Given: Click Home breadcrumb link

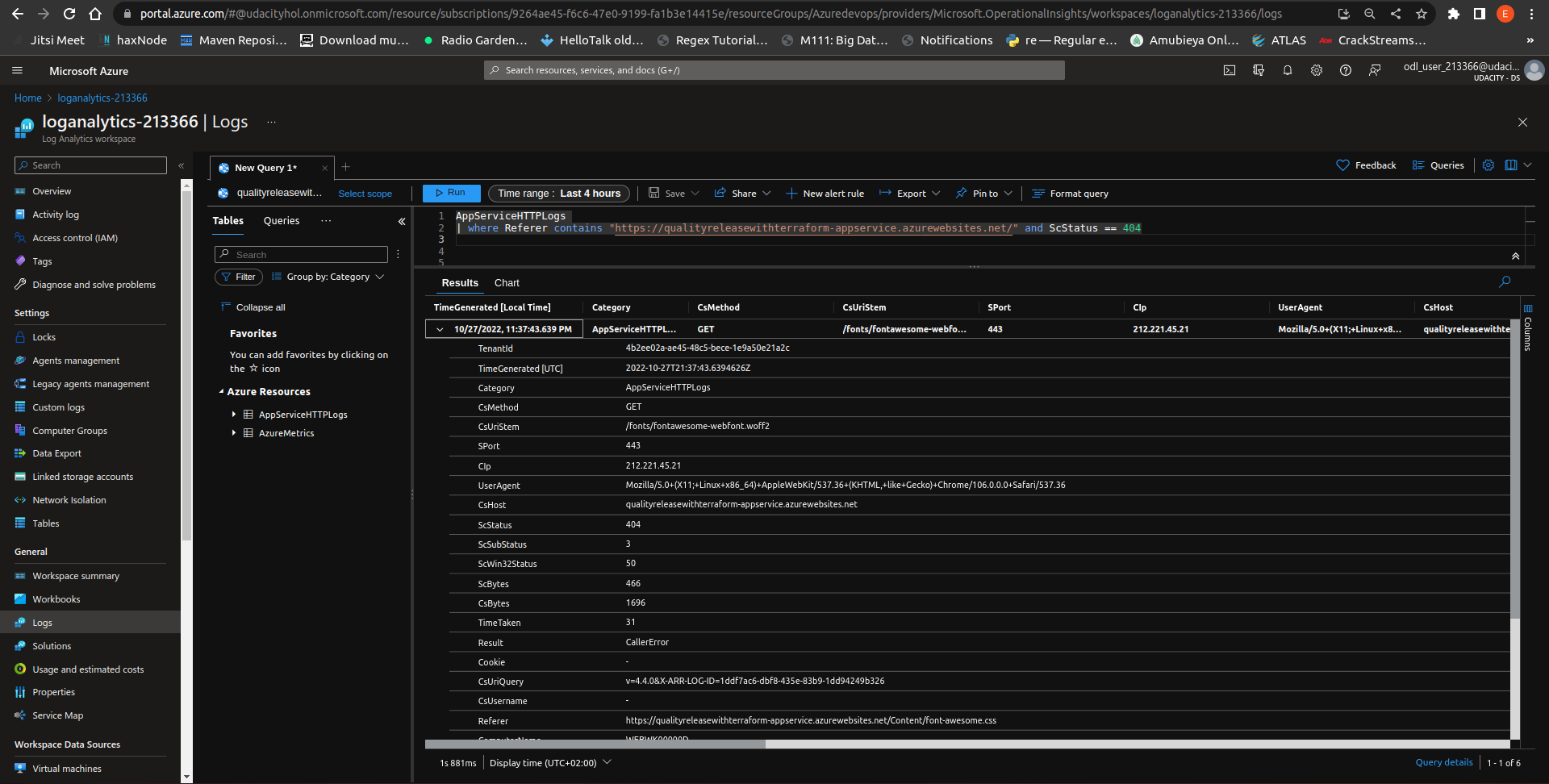Looking at the screenshot, I should (28, 98).
